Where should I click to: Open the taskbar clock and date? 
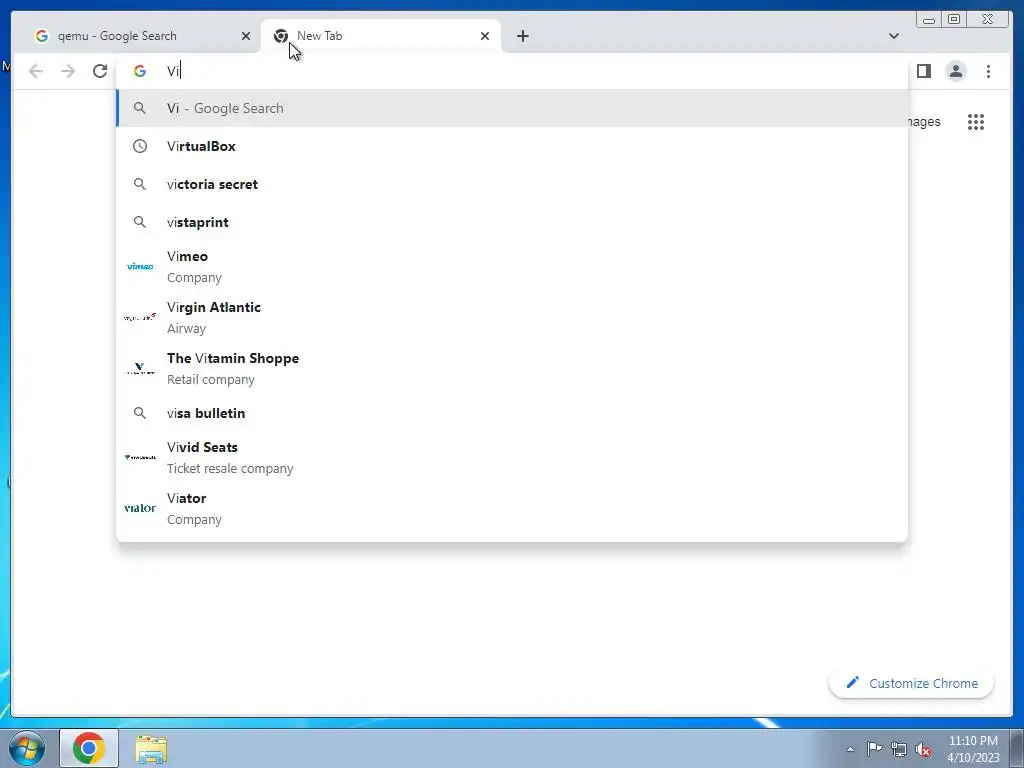[x=973, y=749]
